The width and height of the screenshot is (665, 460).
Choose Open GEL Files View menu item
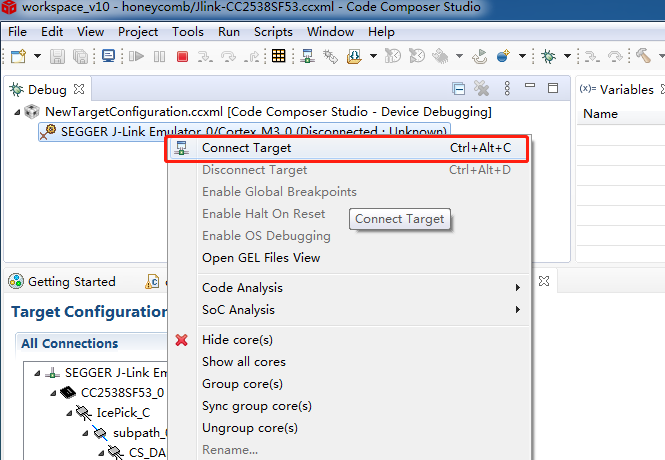[261, 258]
